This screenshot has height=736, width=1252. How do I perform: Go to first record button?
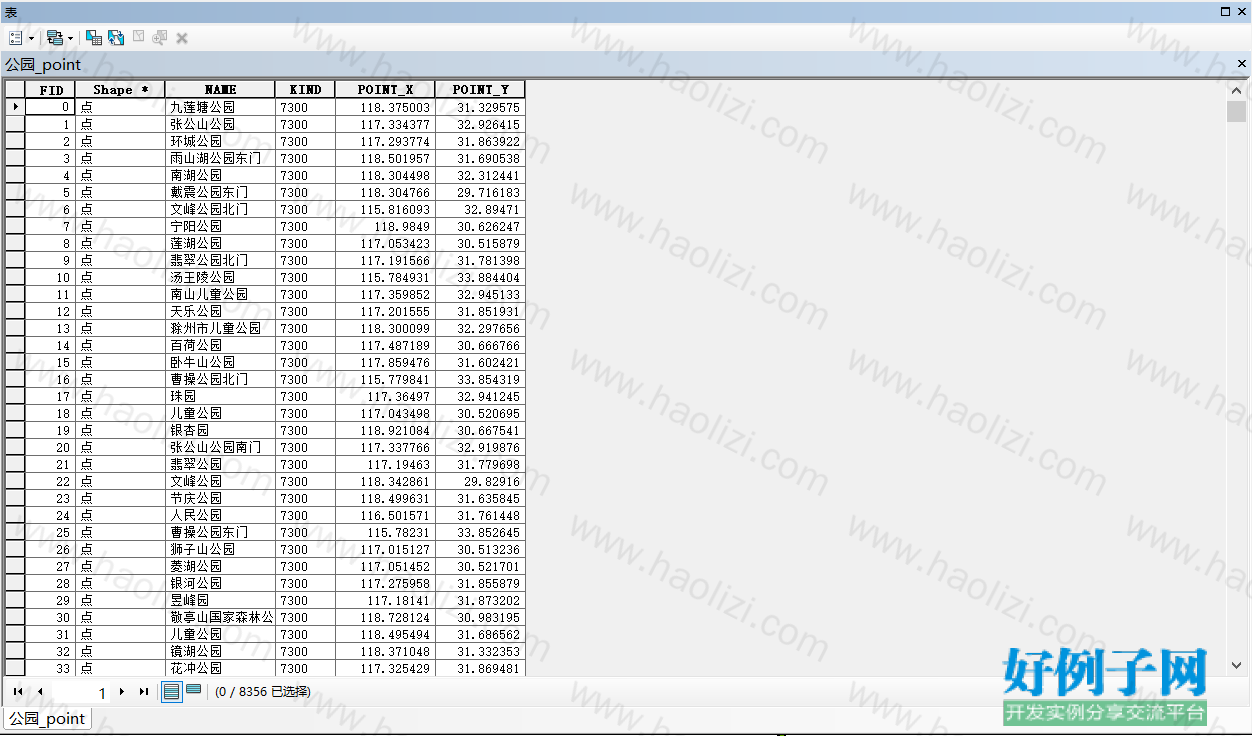pos(18,691)
